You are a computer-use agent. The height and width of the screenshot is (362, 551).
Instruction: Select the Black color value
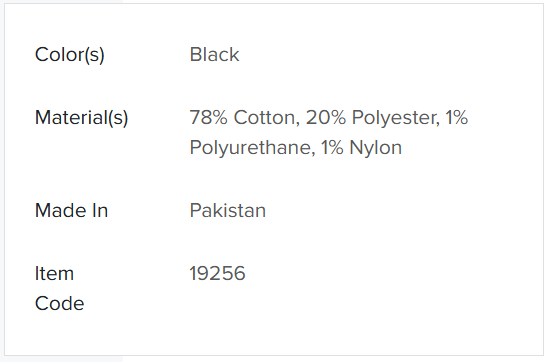214,55
